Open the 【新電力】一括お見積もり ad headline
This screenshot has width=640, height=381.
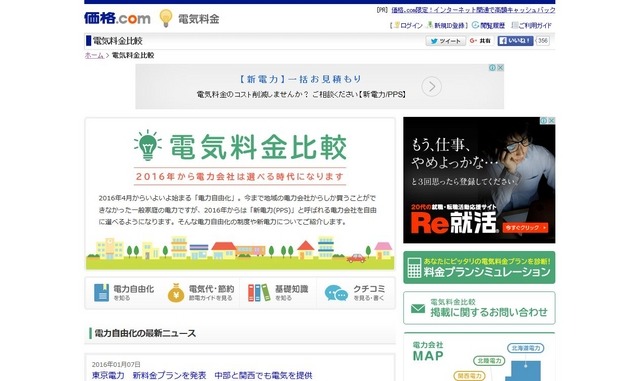[x=299, y=79]
